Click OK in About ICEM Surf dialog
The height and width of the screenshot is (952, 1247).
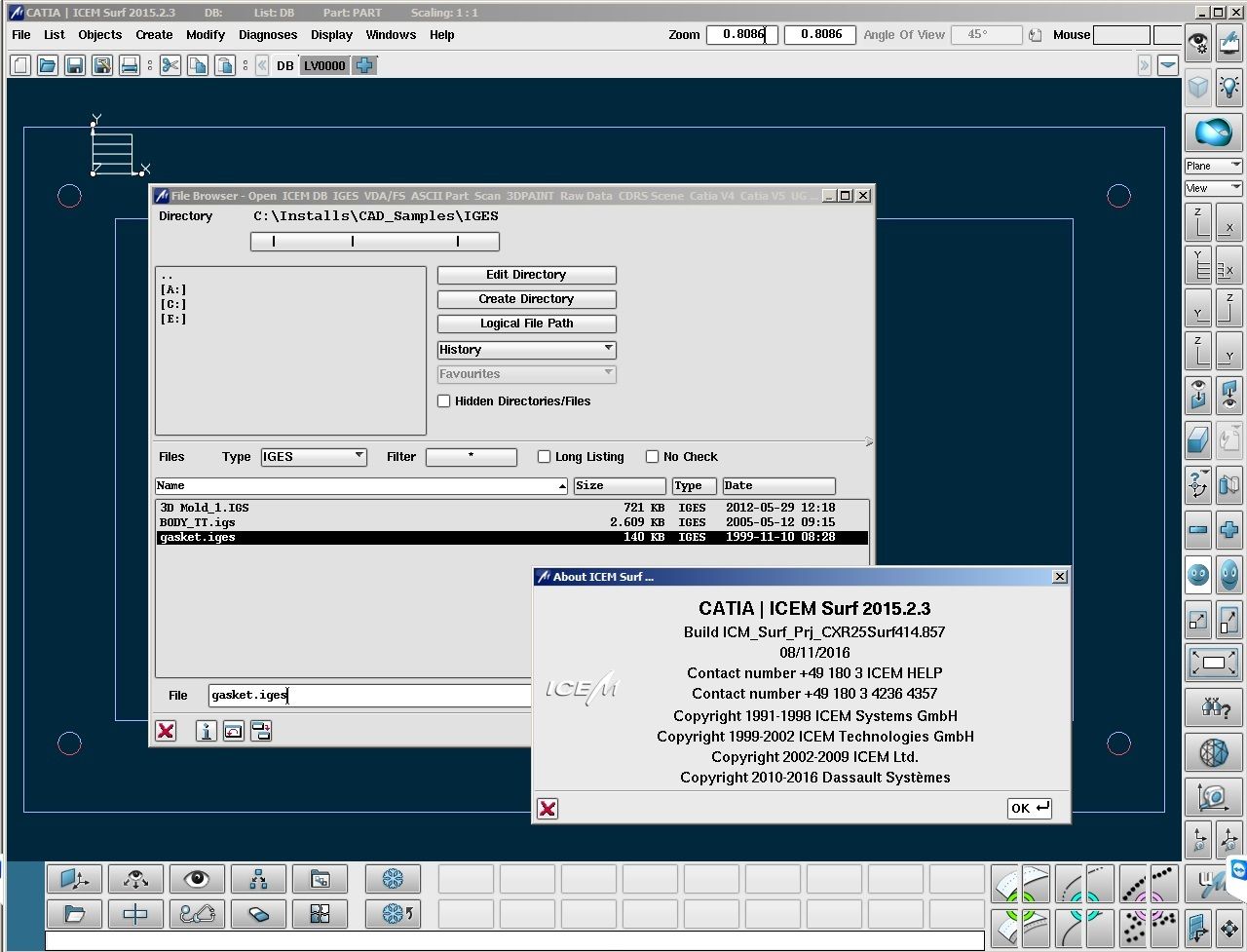(1030, 808)
